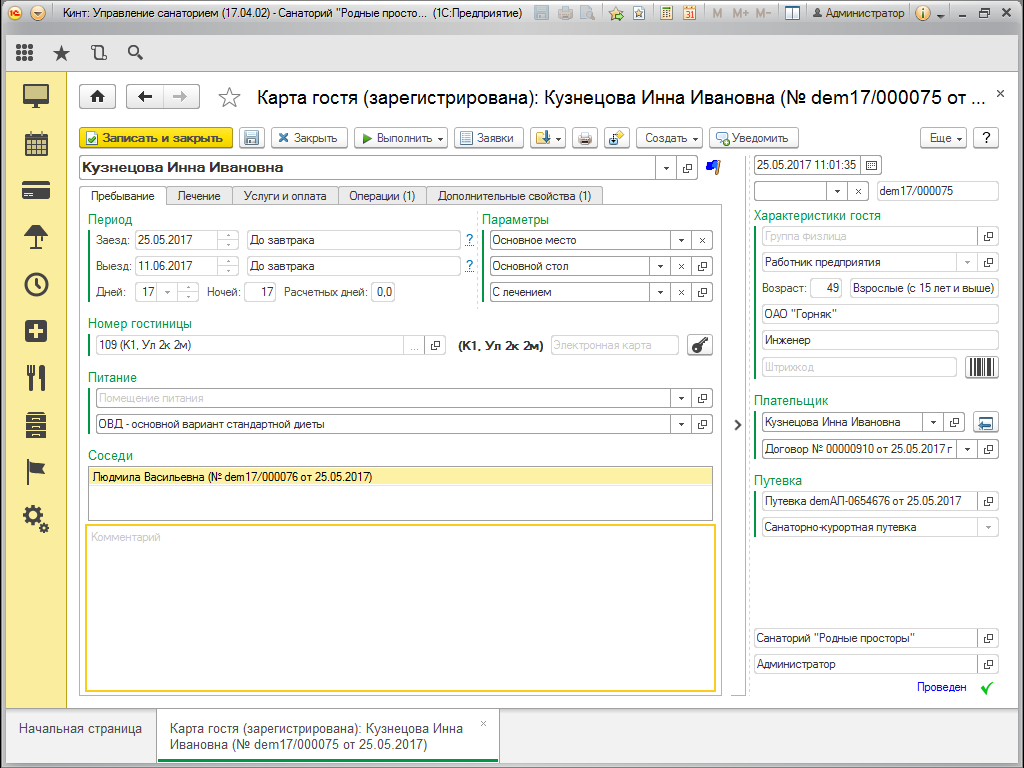This screenshot has width=1024, height=768.
Task: Click the floppy disk save icon
Action: [251, 138]
